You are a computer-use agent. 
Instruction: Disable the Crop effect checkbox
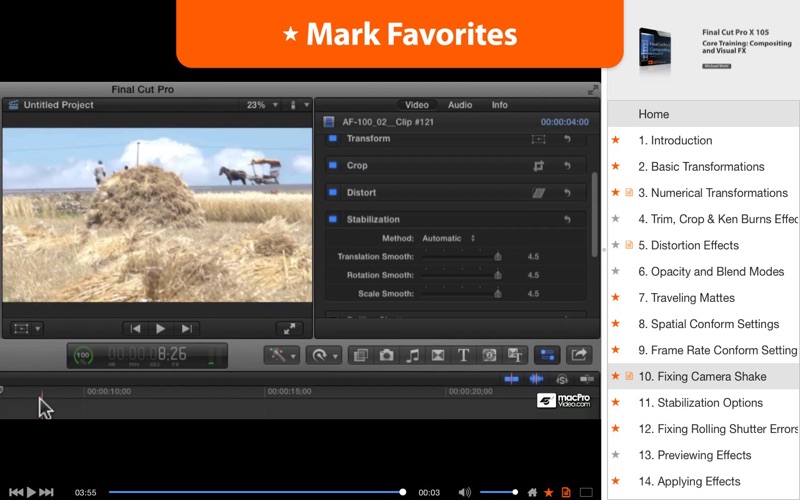click(x=333, y=165)
